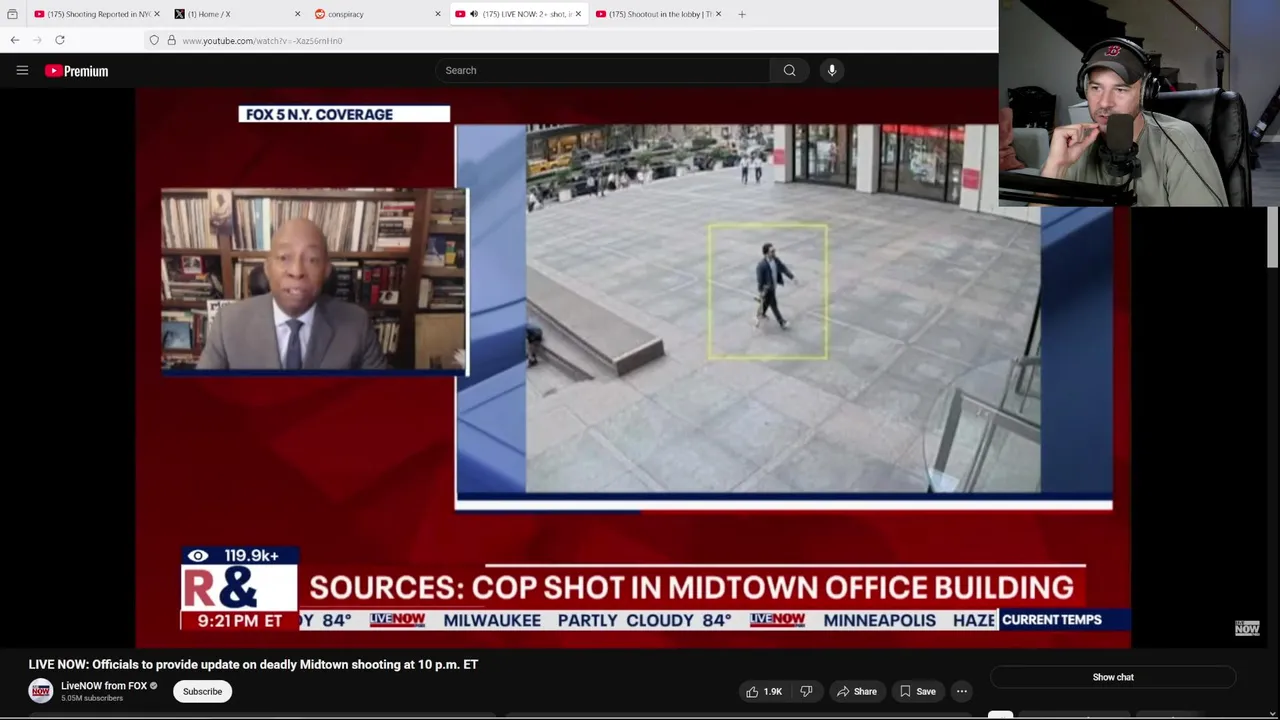Image resolution: width=1280 pixels, height=720 pixels.
Task: Open the three-dot more actions menu
Action: (962, 691)
